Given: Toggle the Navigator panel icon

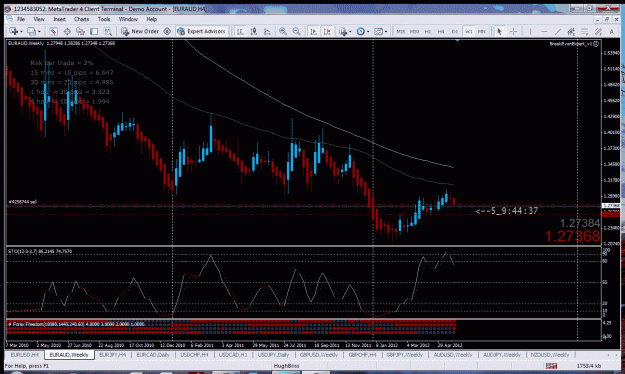Looking at the screenshot, I should (x=81, y=31).
